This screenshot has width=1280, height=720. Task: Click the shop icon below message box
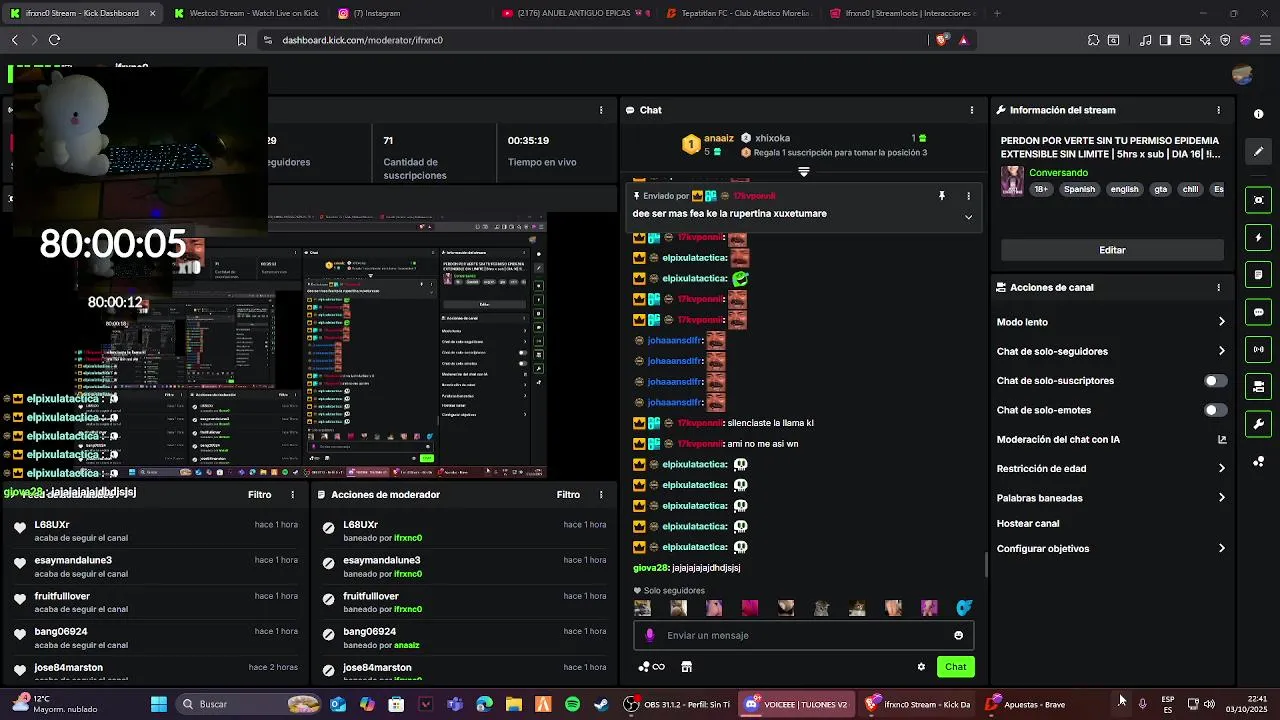coord(686,667)
